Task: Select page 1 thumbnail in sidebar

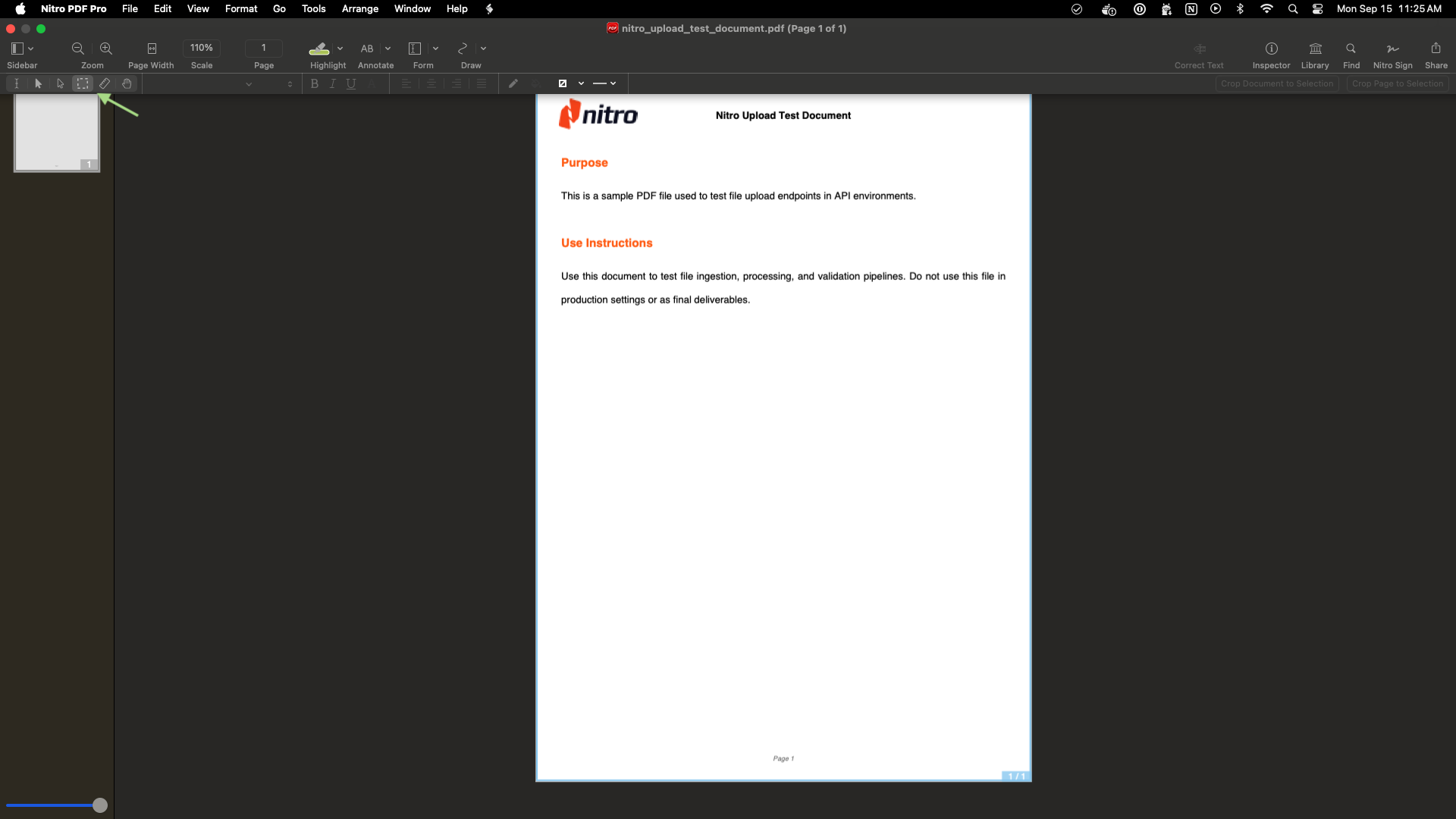Action: pos(57,133)
